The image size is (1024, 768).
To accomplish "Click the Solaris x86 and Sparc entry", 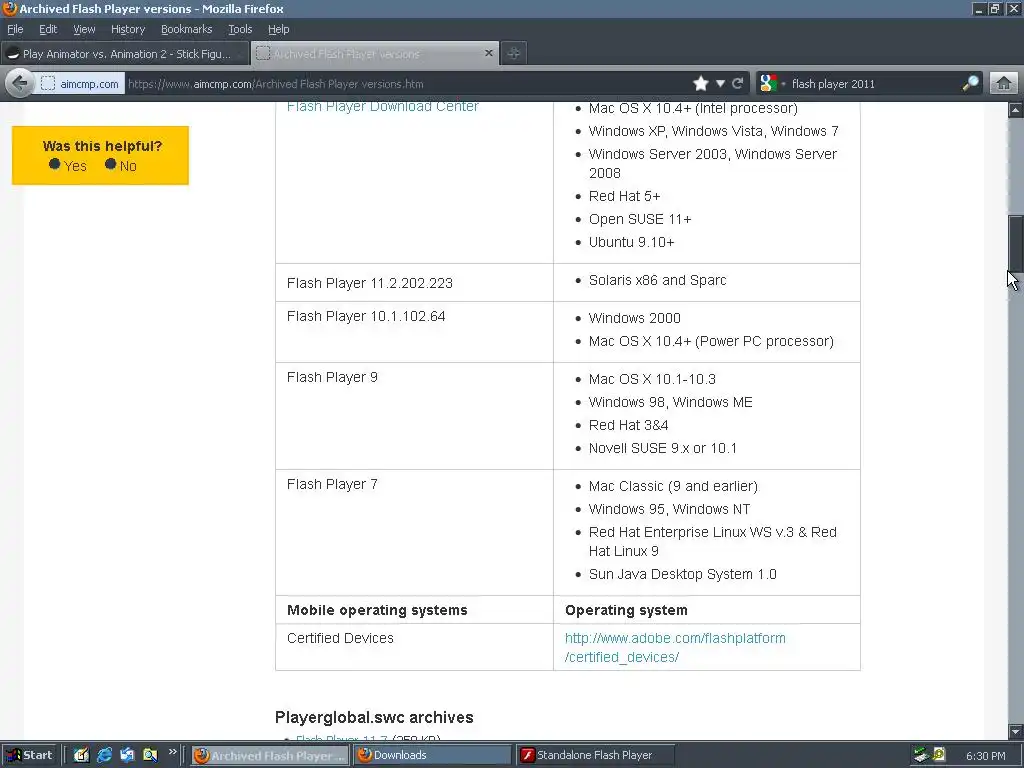I will pos(657,280).
